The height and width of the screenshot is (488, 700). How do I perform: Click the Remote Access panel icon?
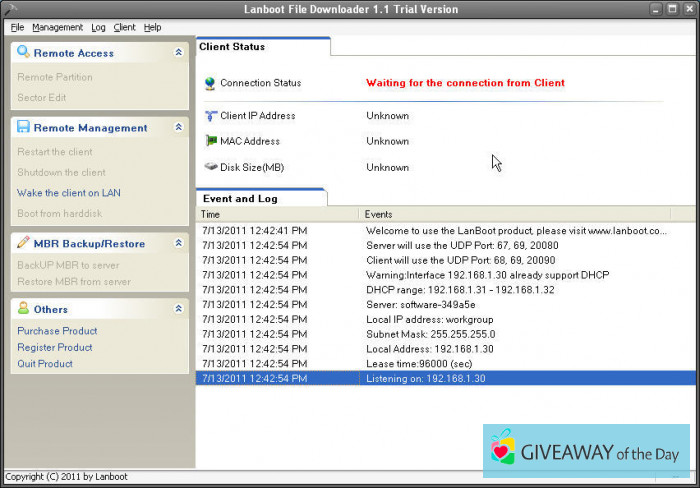point(24,53)
